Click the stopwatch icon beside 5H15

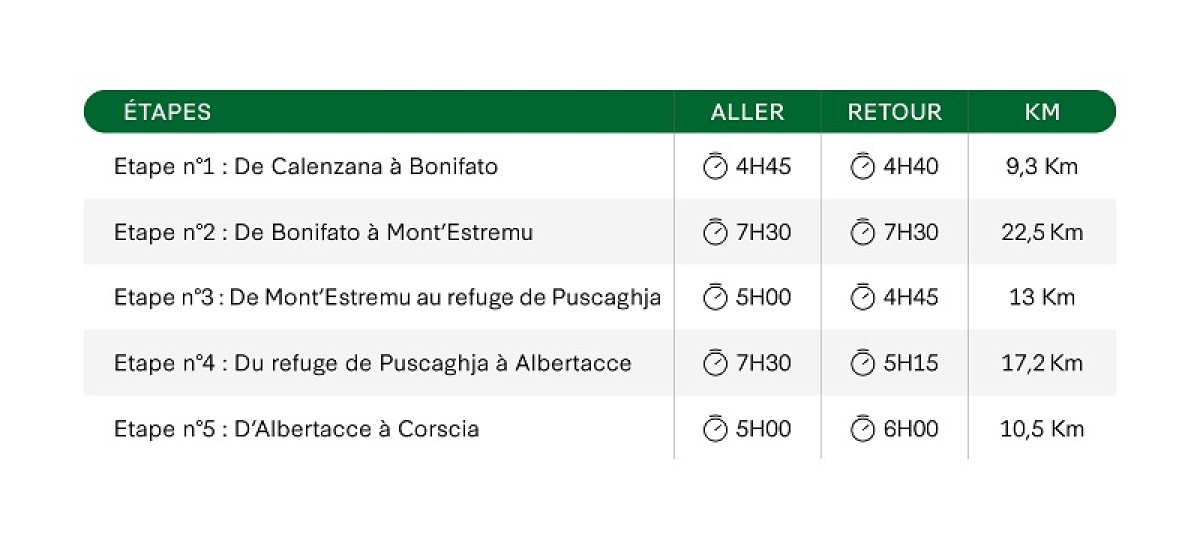pyautogui.click(x=862, y=363)
